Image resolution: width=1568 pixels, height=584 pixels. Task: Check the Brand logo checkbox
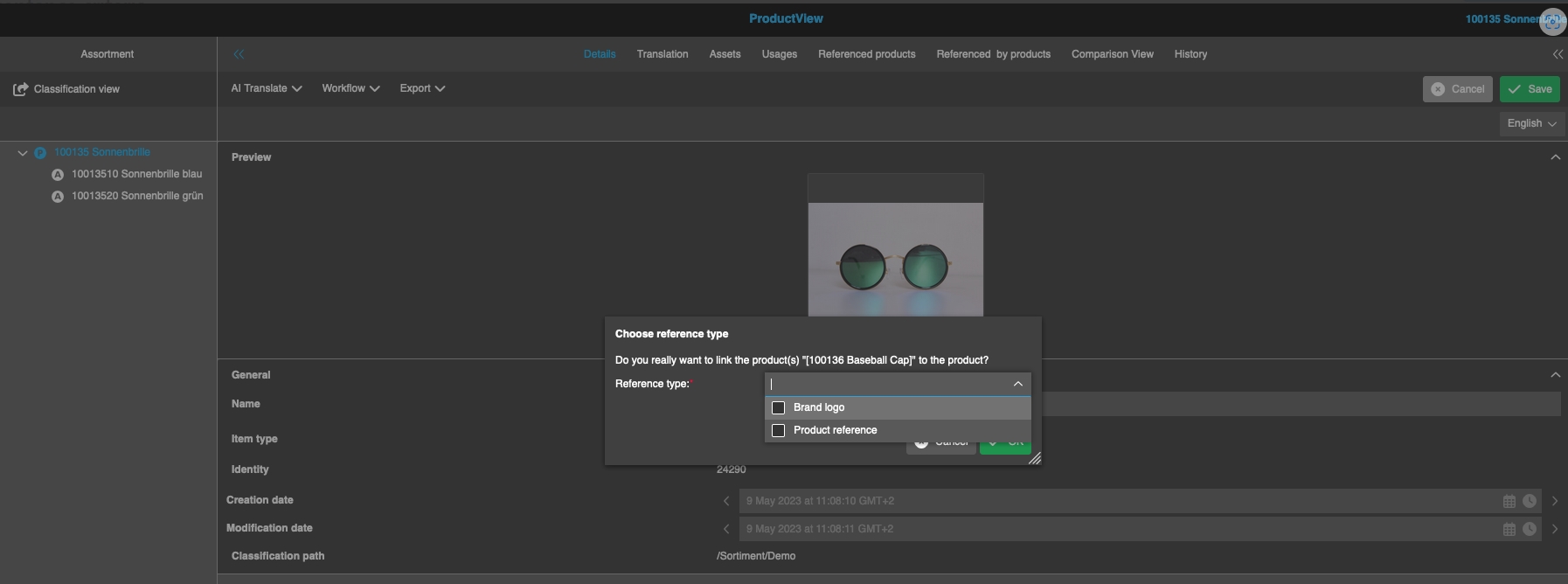[x=779, y=407]
